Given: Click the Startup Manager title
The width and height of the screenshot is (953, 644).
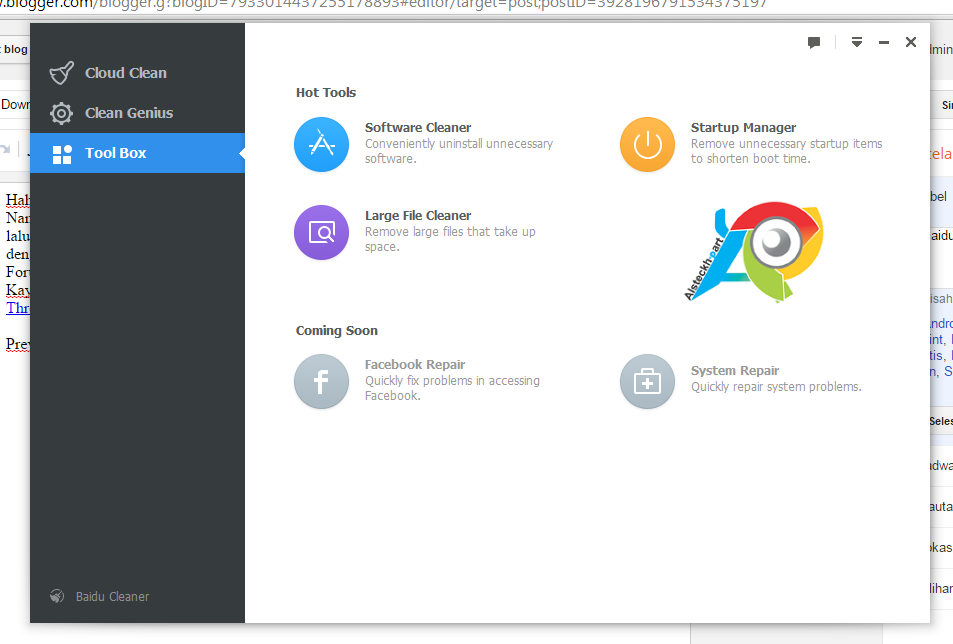Looking at the screenshot, I should (743, 128).
